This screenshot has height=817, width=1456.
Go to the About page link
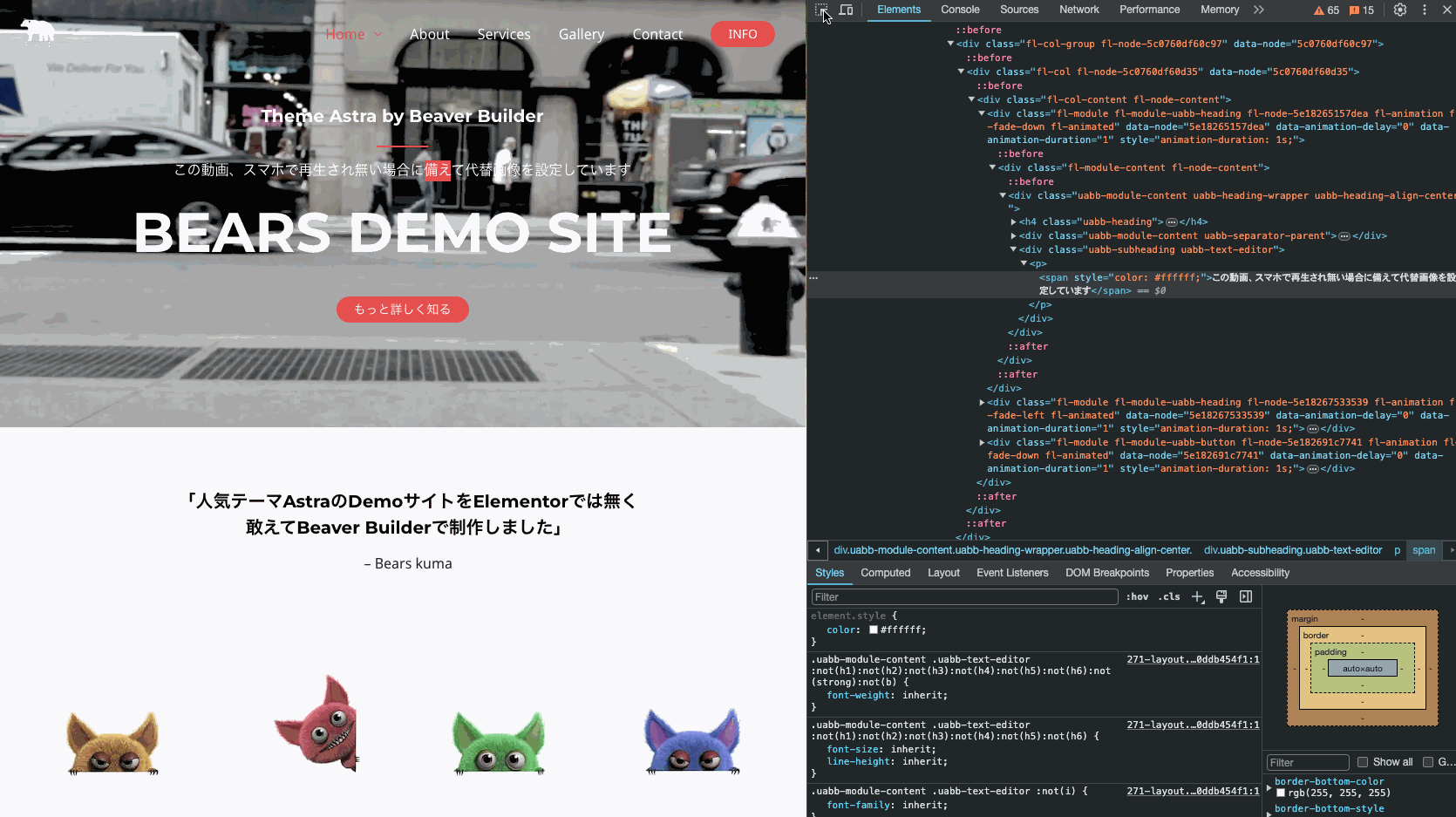[x=430, y=34]
